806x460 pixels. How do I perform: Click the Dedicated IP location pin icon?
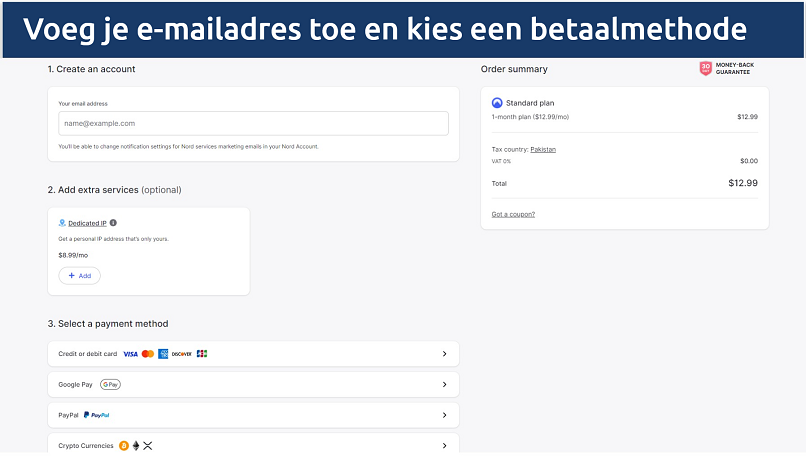(x=62, y=223)
